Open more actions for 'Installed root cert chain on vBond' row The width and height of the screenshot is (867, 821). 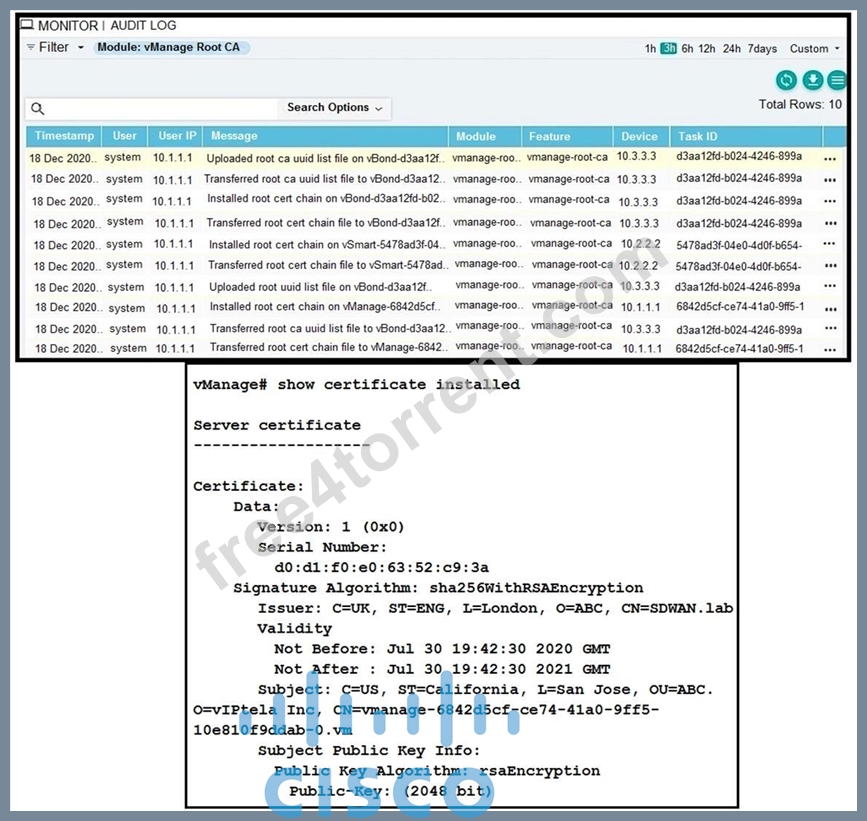click(829, 201)
